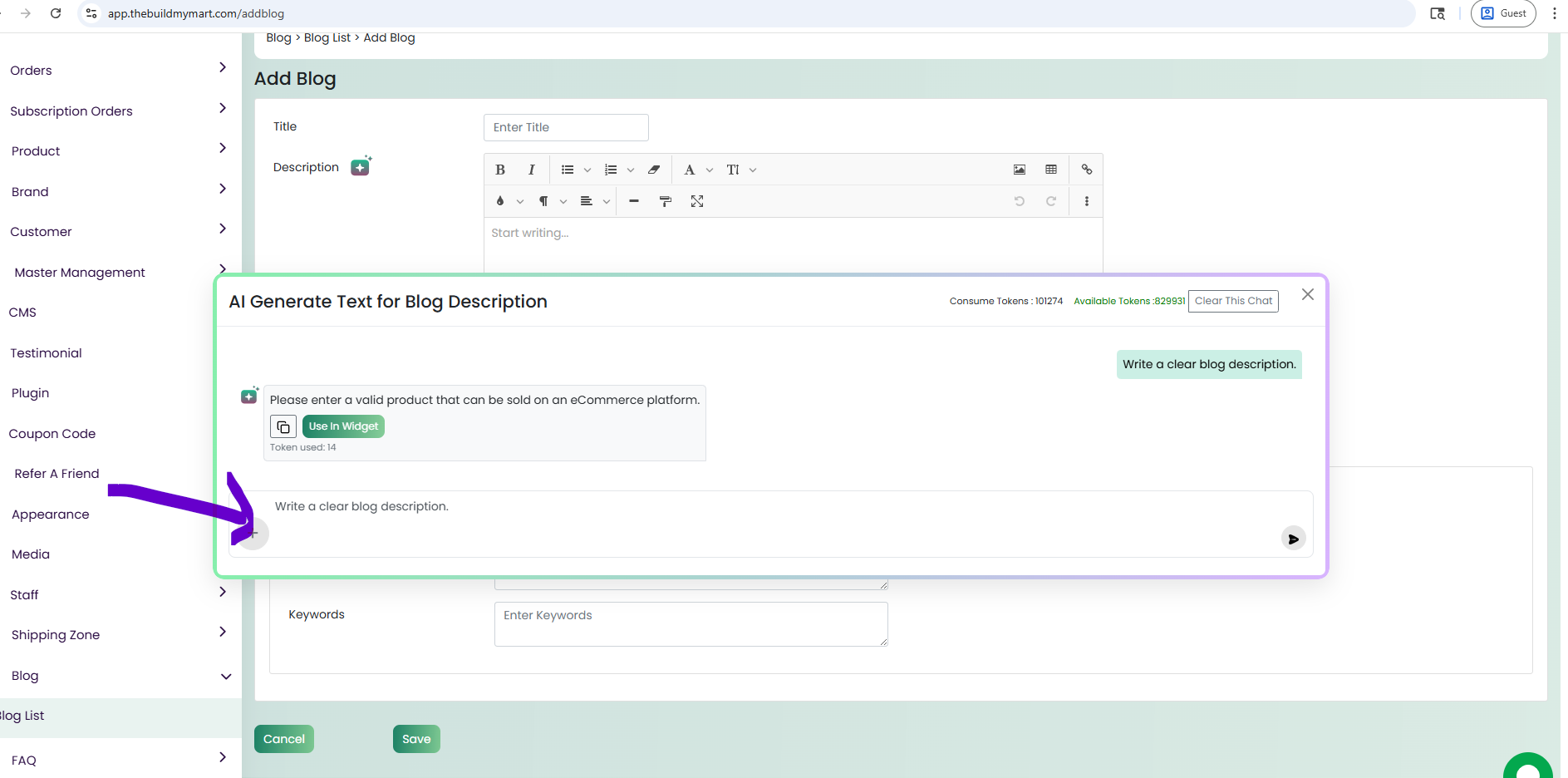Toggle italic formatting in the description editor
1568x778 pixels.
click(532, 170)
